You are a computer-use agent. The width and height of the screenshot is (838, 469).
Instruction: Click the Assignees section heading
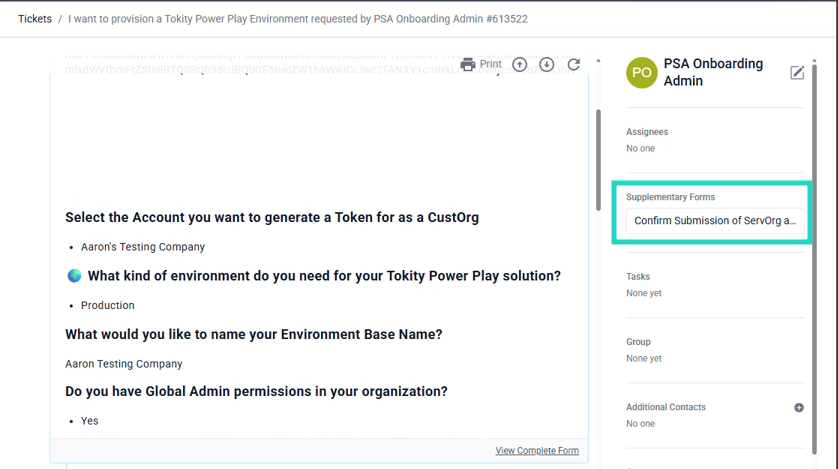coord(647,132)
